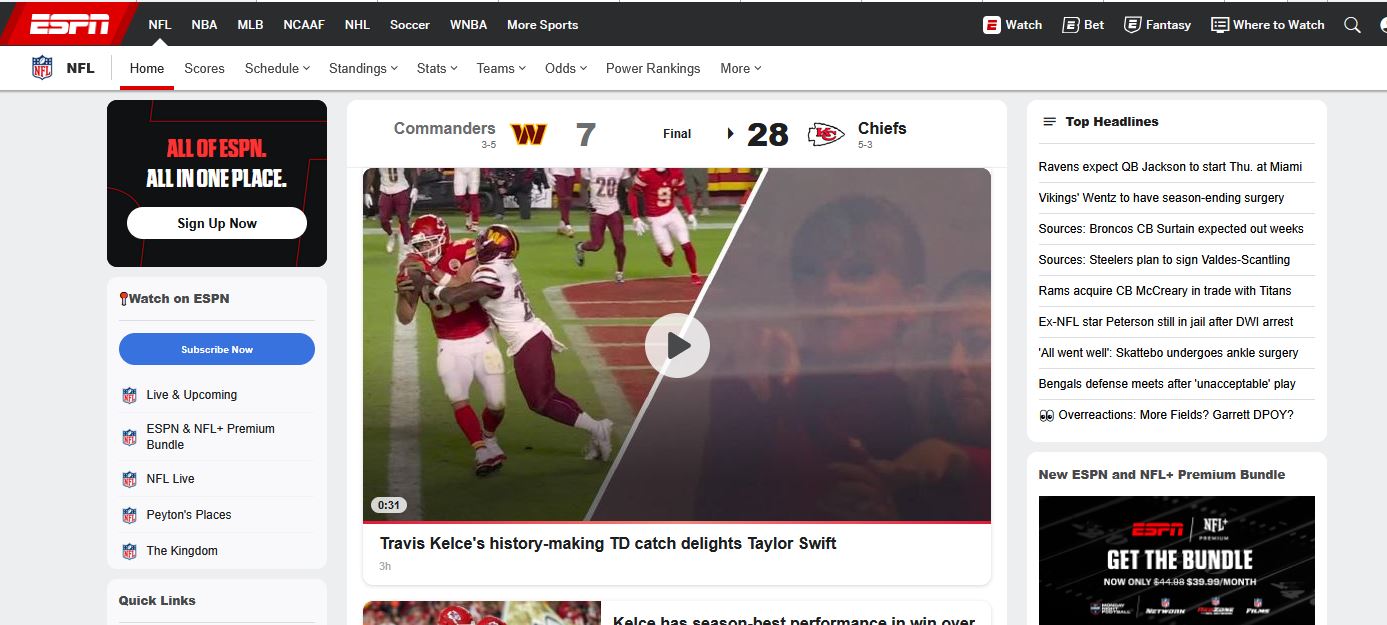Click the Watch icon in top bar
The width and height of the screenshot is (1387, 625).
[x=992, y=25]
